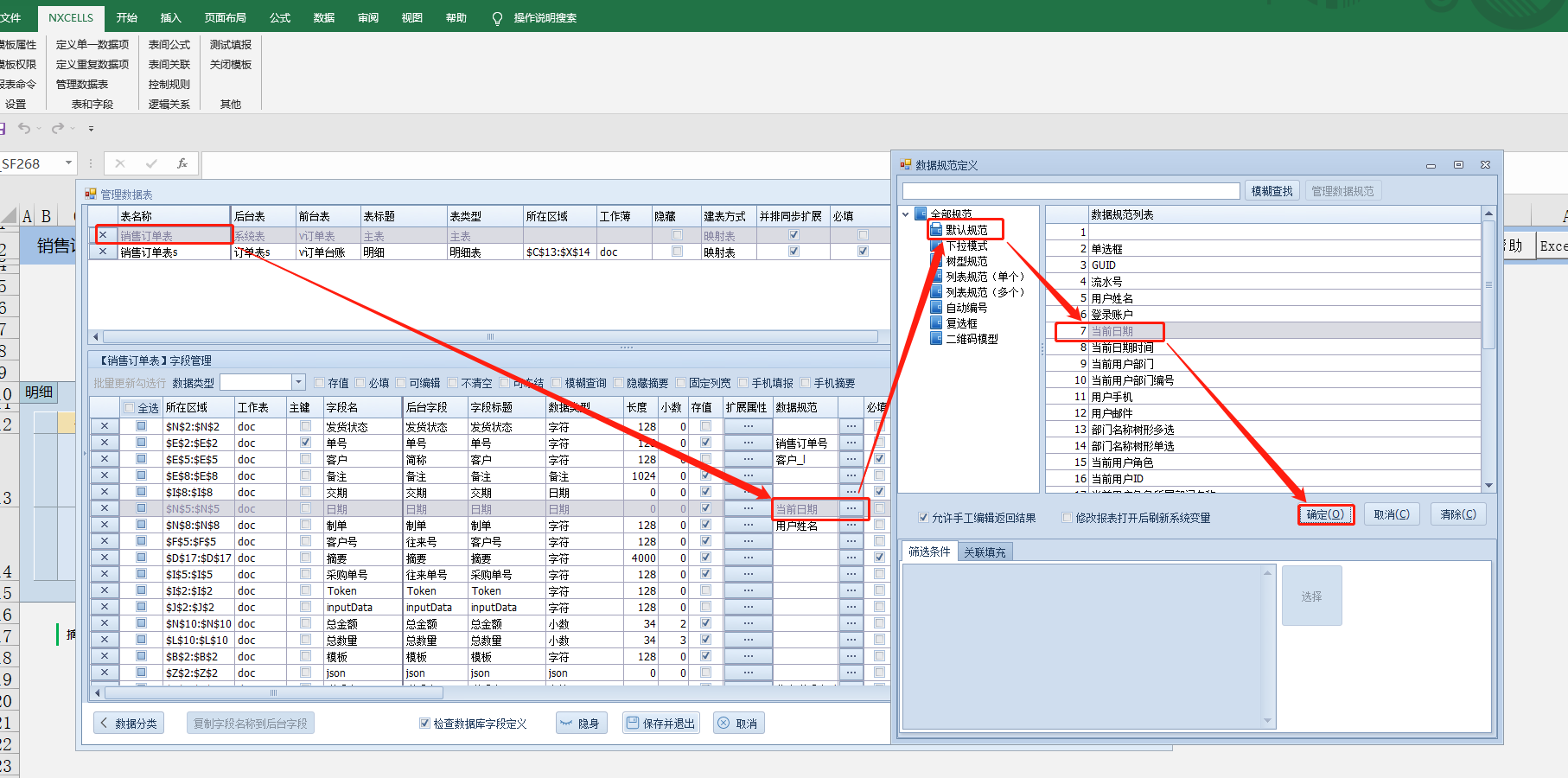
Task: Click the insert function fx icon
Action: (182, 163)
